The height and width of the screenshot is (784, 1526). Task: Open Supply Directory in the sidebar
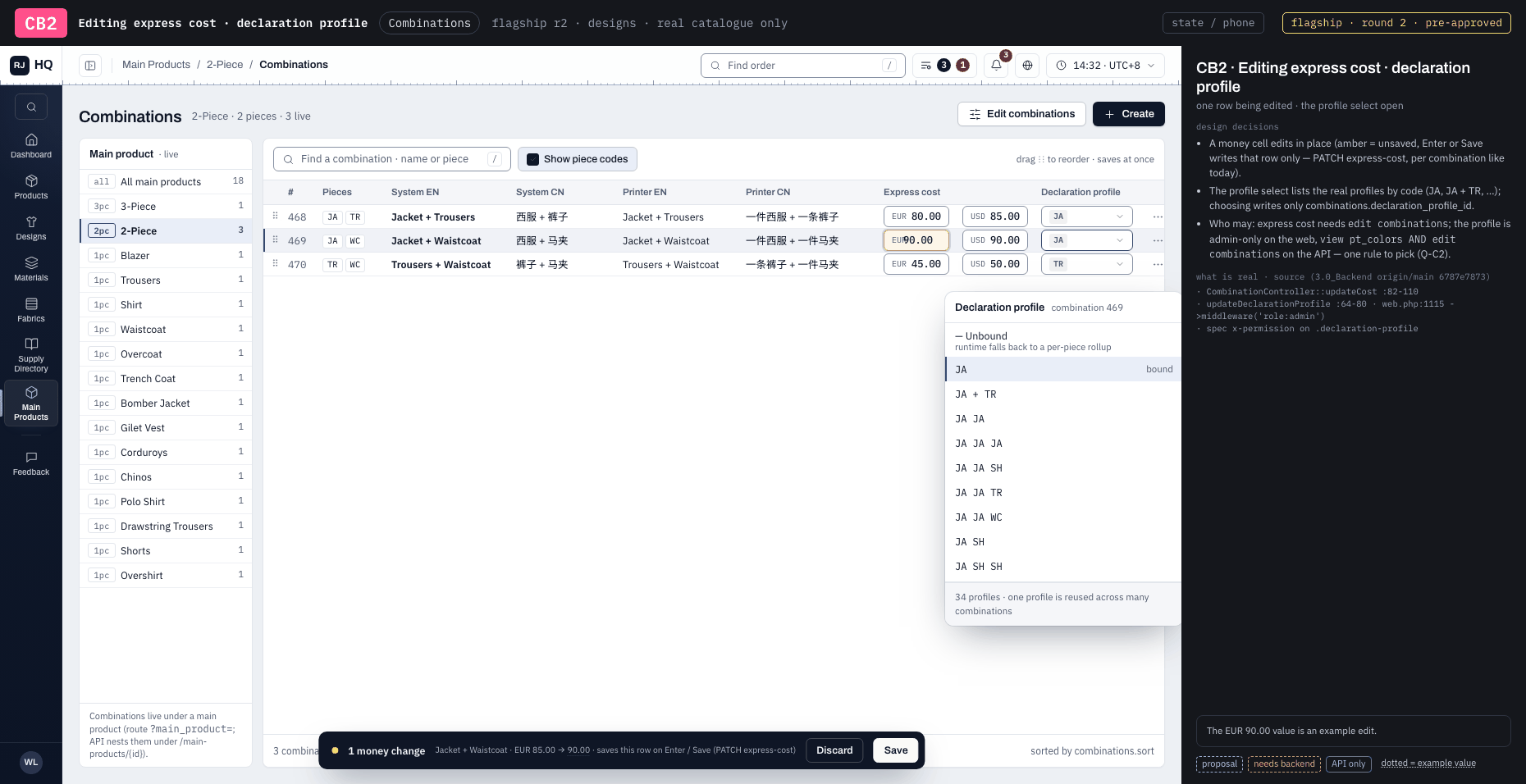pos(31,354)
